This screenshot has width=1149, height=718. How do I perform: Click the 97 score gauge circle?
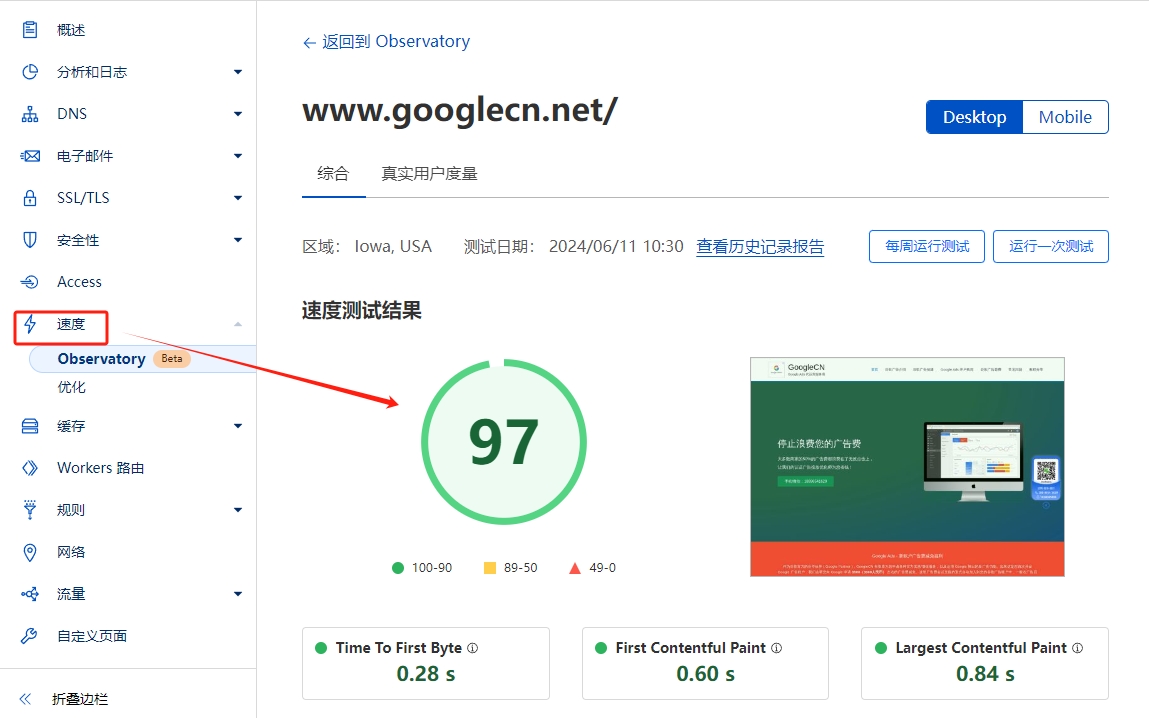point(503,442)
